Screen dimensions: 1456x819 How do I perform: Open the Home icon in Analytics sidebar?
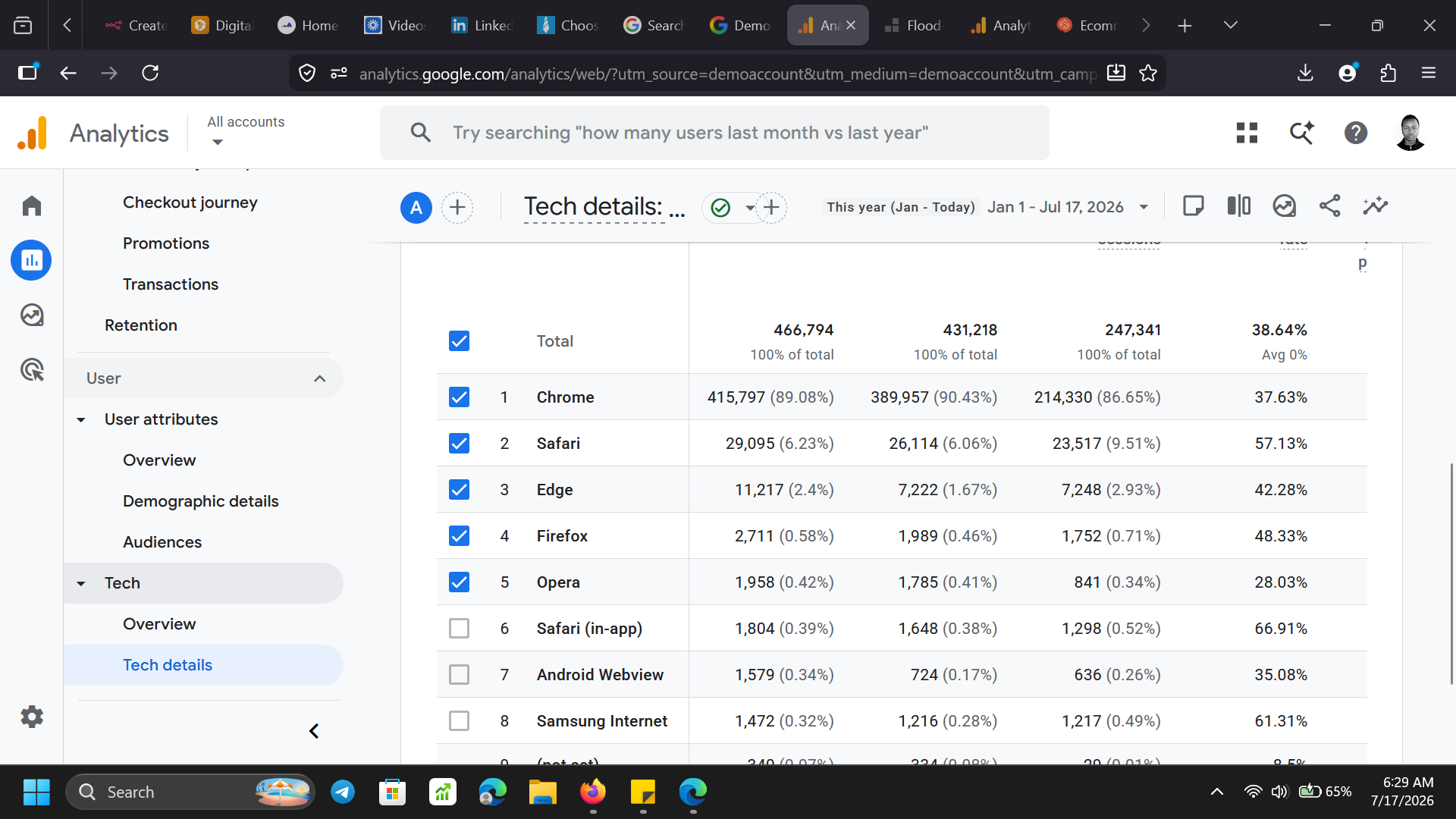pyautogui.click(x=31, y=206)
